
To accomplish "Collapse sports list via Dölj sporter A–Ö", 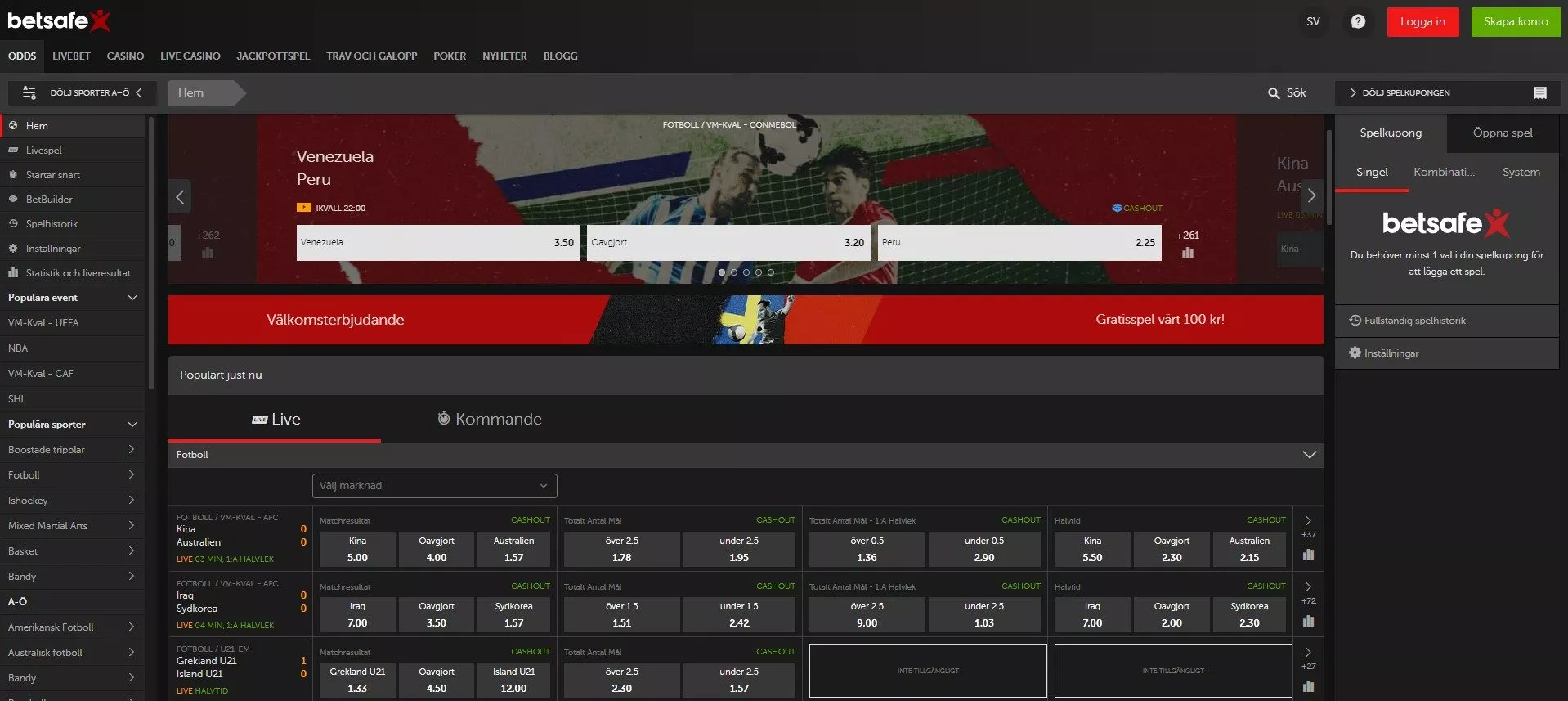I will coord(82,93).
